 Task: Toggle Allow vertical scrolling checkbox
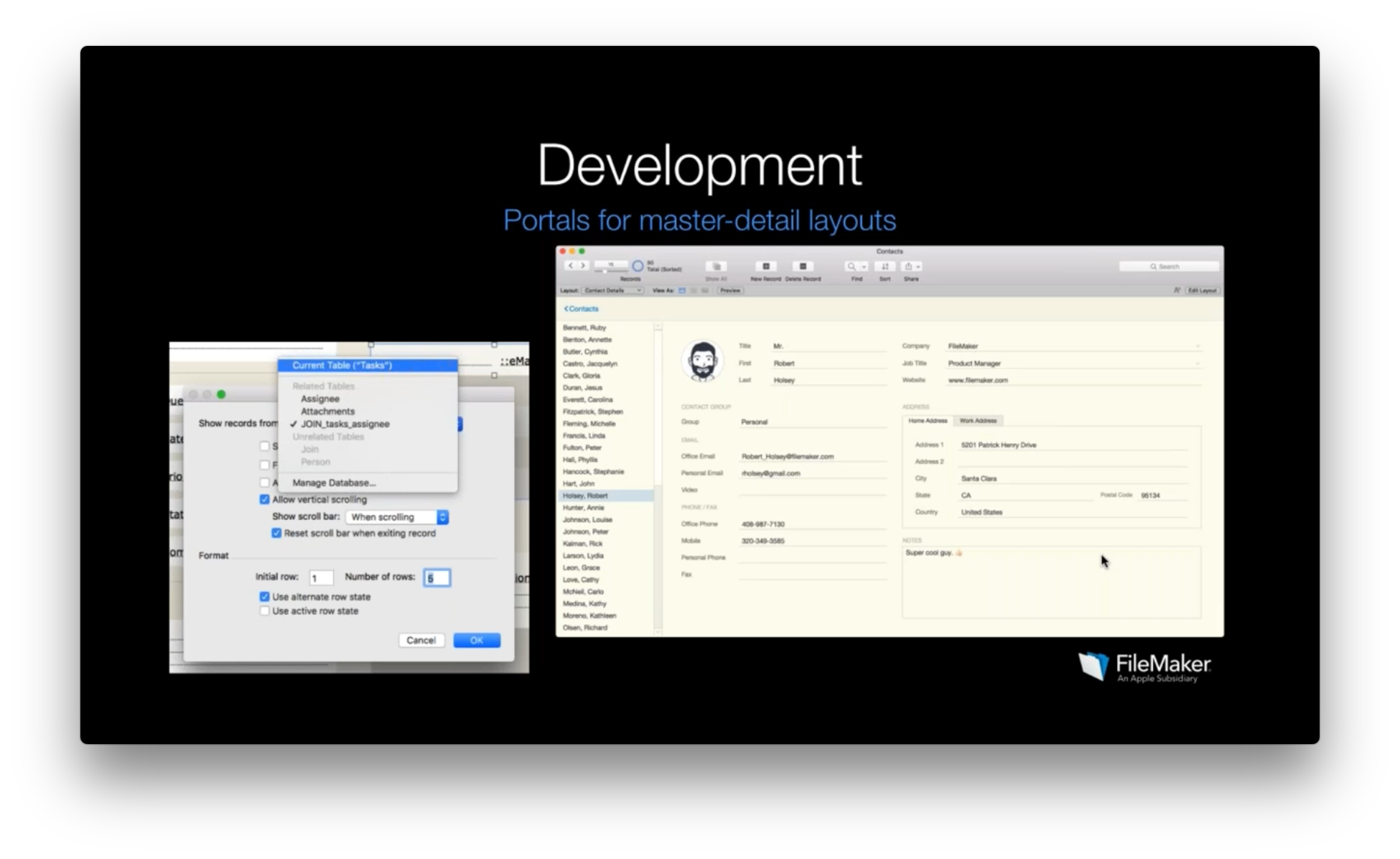pyautogui.click(x=264, y=499)
